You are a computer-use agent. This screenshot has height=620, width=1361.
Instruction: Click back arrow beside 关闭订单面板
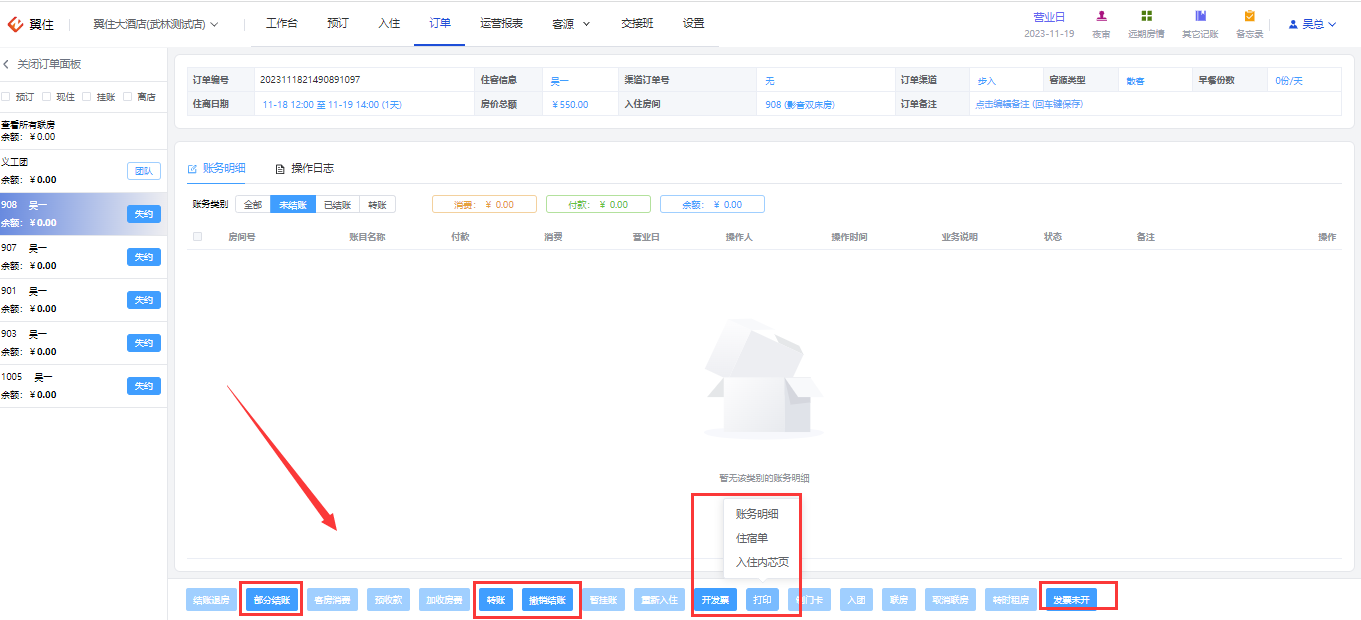click(x=6, y=64)
